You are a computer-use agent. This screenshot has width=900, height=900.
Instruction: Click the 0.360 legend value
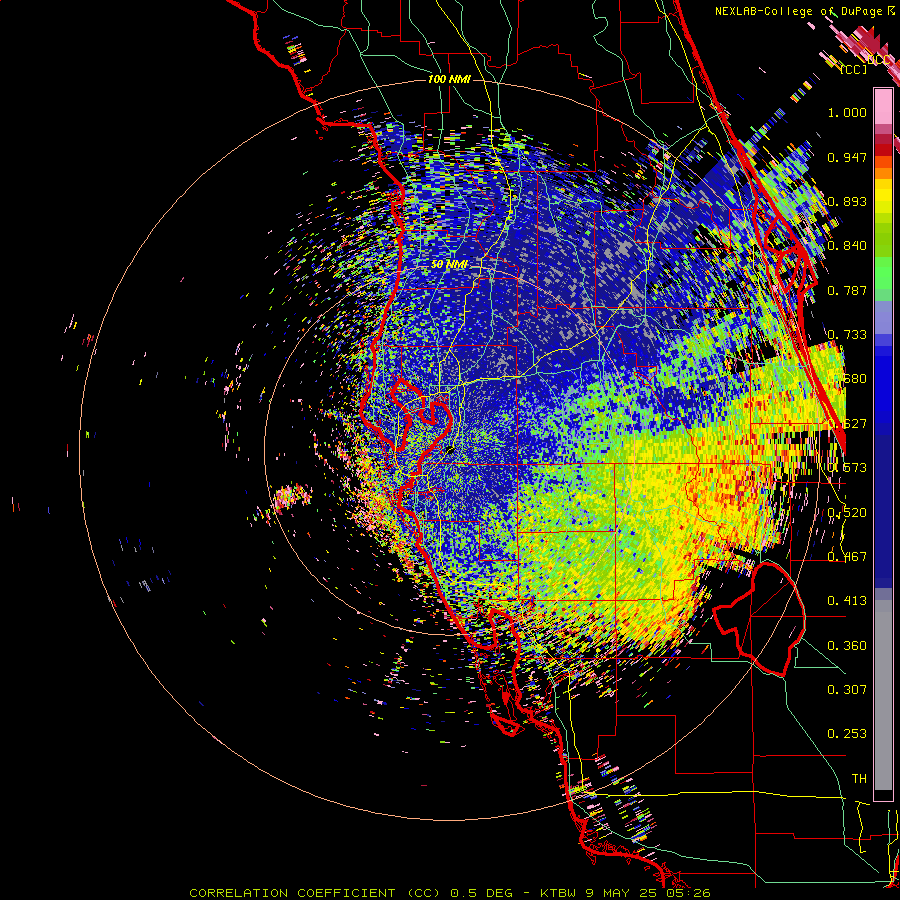pyautogui.click(x=847, y=645)
